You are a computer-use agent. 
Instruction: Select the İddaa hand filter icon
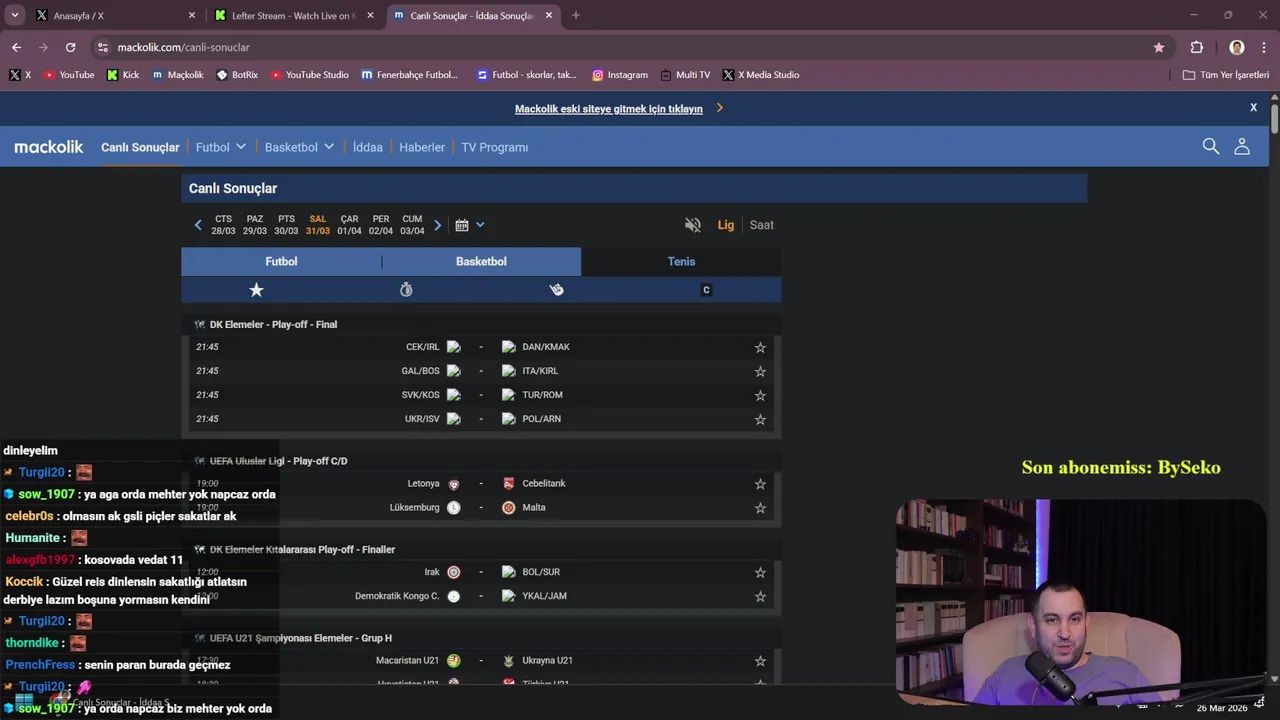point(556,290)
